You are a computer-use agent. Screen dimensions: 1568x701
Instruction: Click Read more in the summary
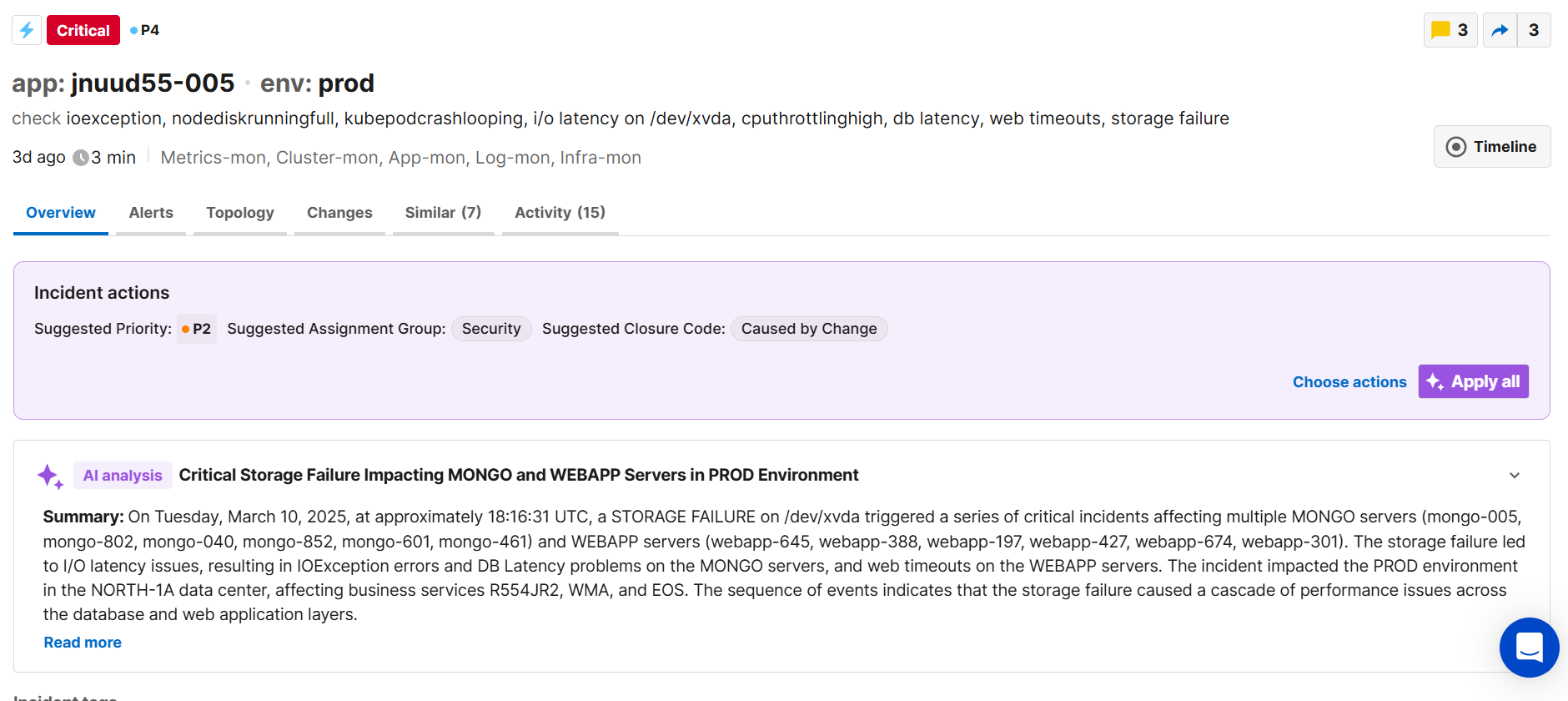tap(83, 643)
